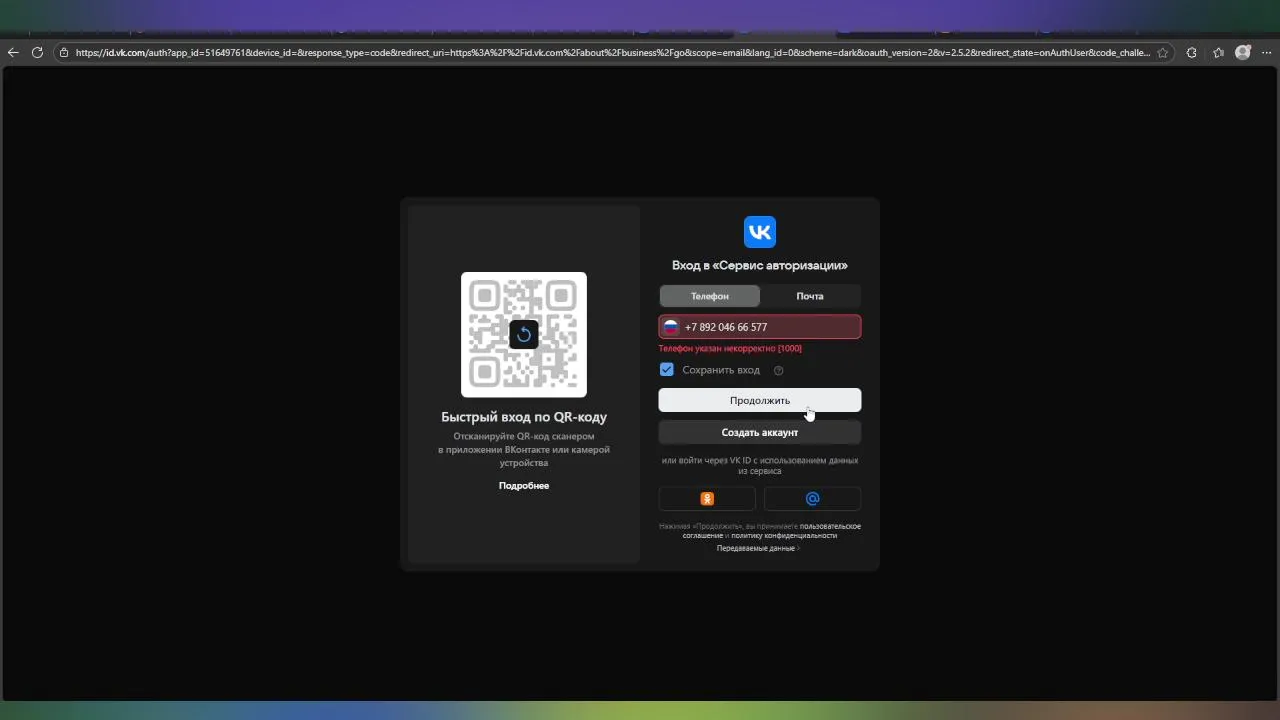Click the QR code image
1280x720 pixels.
tap(524, 334)
